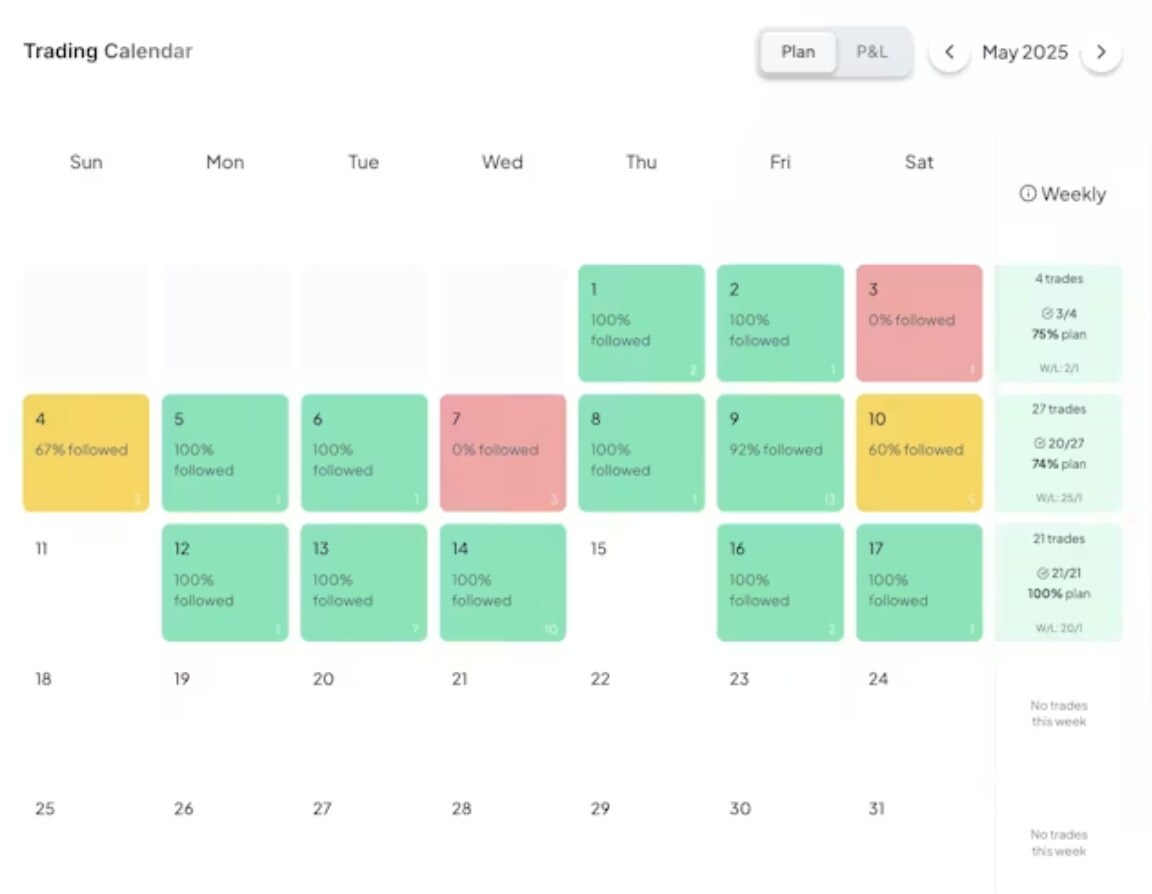Switch calendar to Plan view
The image size is (1152, 894).
[798, 52]
